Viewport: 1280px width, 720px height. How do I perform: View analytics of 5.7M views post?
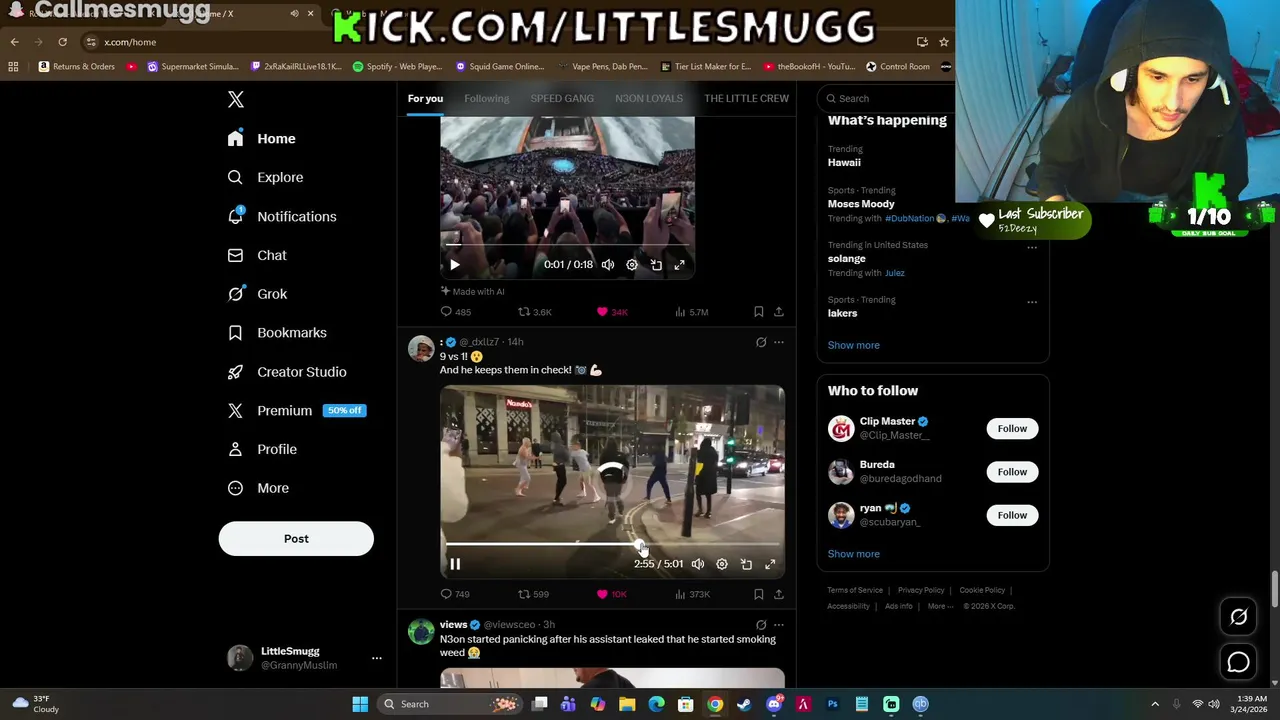[691, 312]
